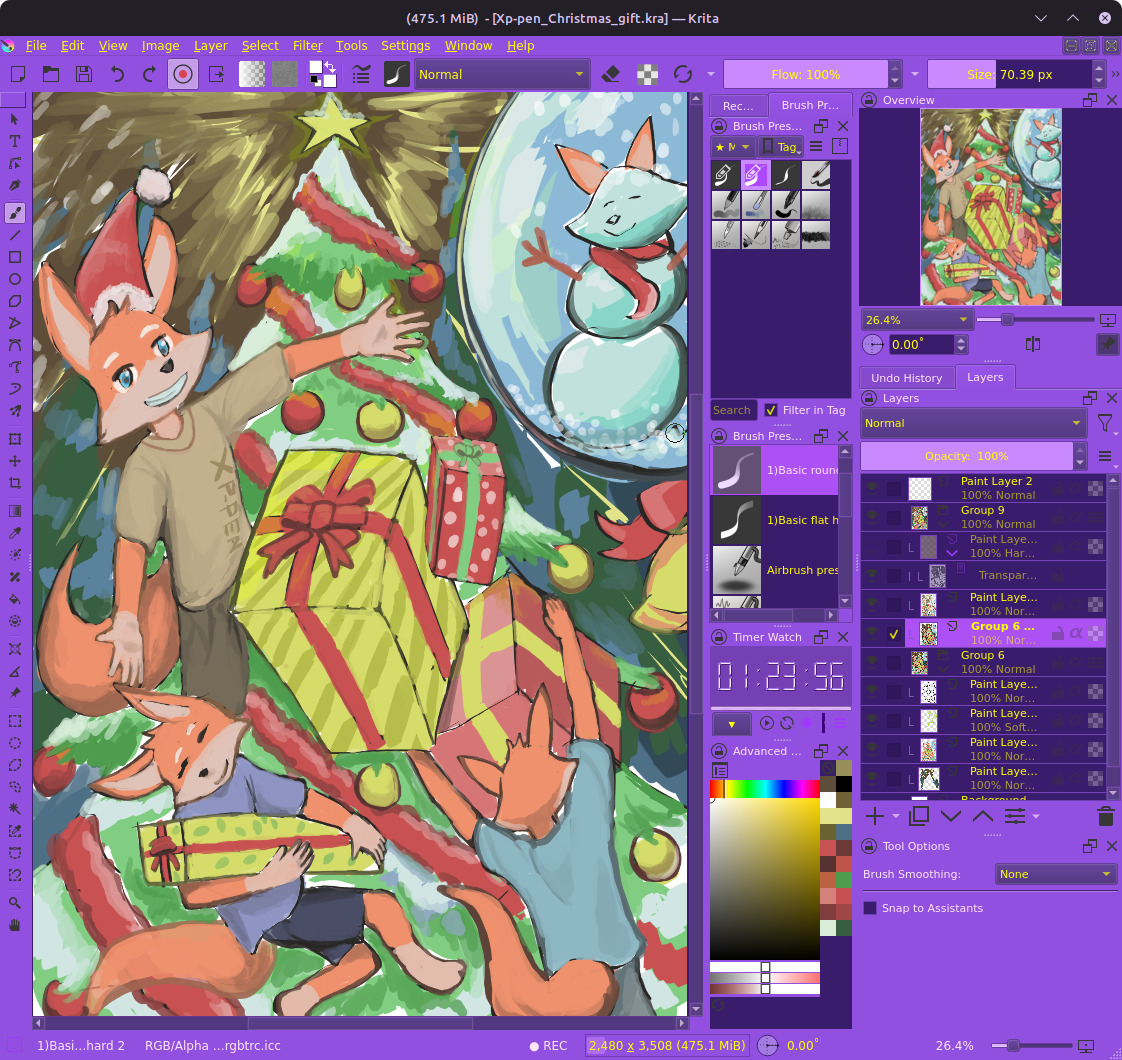Open the Filter menu
1122x1060 pixels.
pyautogui.click(x=308, y=45)
